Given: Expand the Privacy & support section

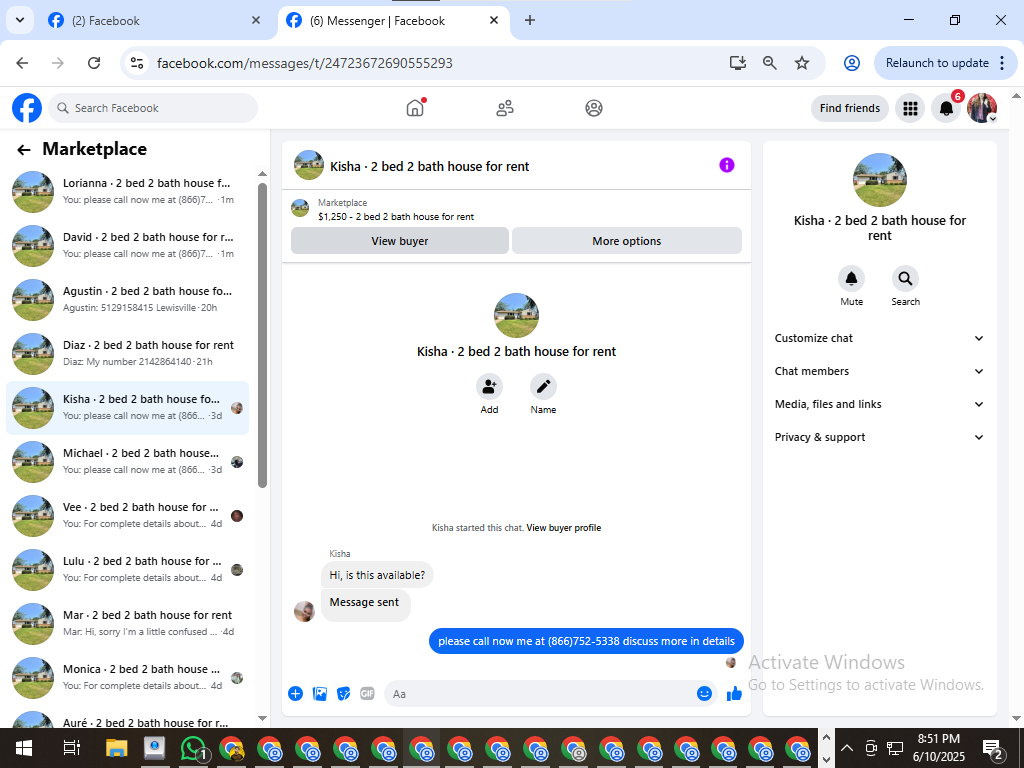Looking at the screenshot, I should pos(879,437).
